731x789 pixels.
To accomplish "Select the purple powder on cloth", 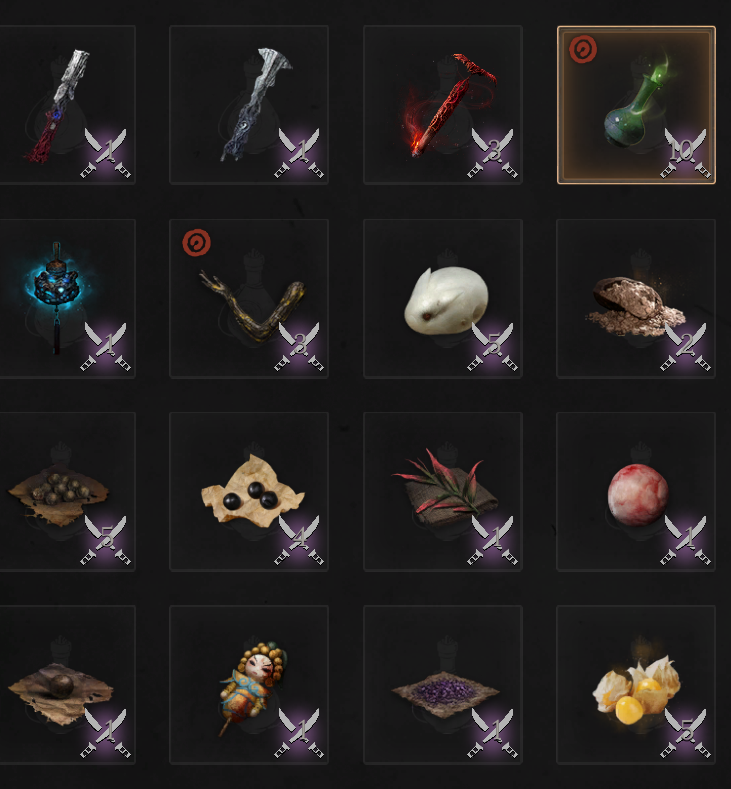I will click(443, 685).
